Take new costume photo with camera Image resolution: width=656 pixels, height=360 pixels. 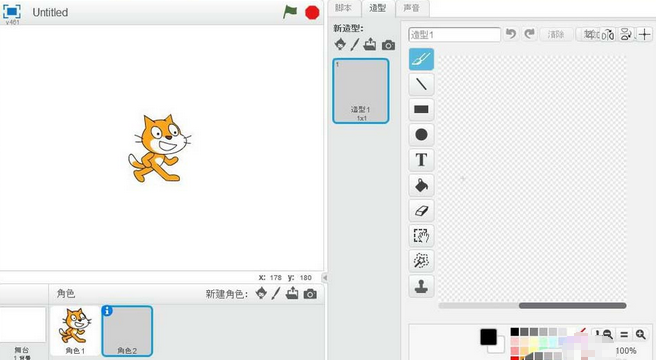coord(388,45)
